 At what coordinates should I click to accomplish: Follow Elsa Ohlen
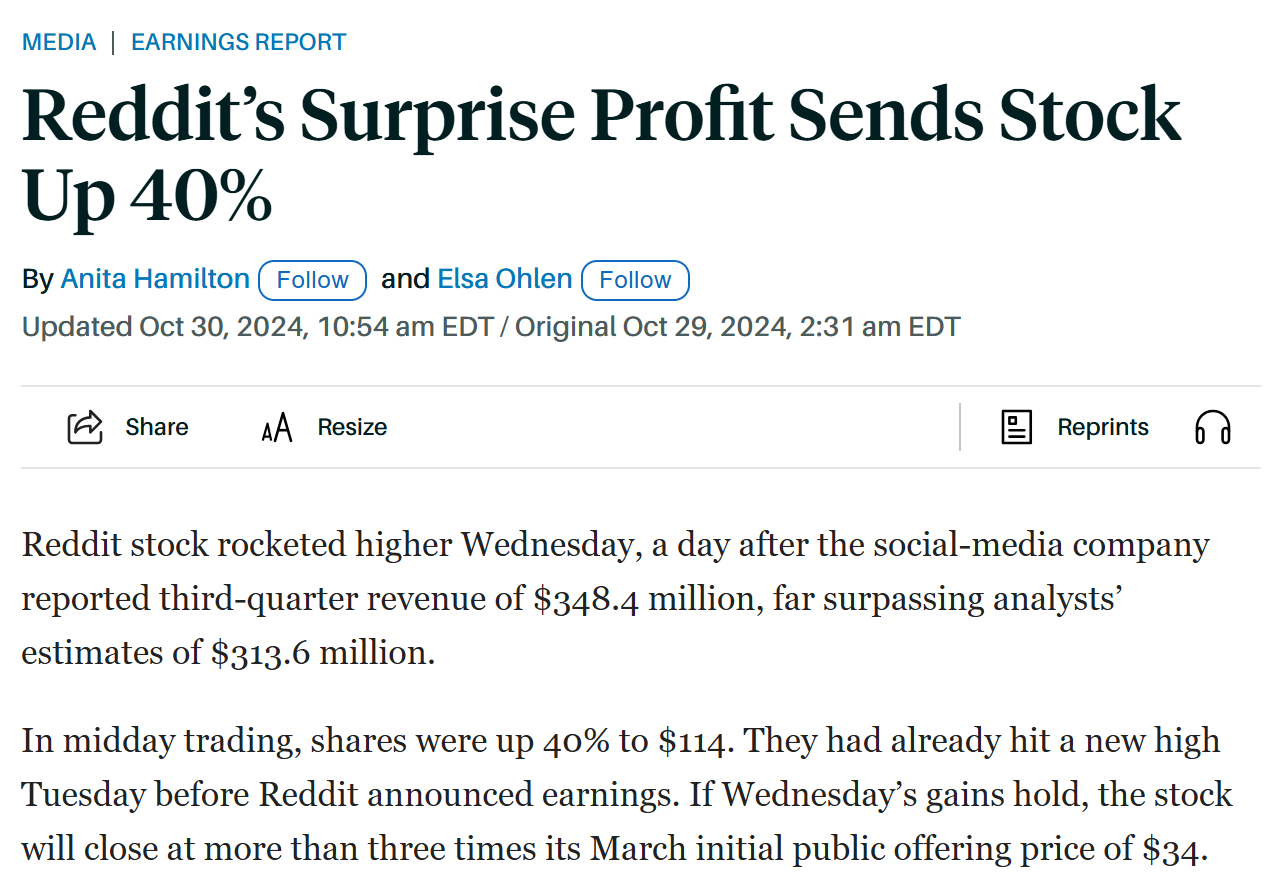coord(635,280)
